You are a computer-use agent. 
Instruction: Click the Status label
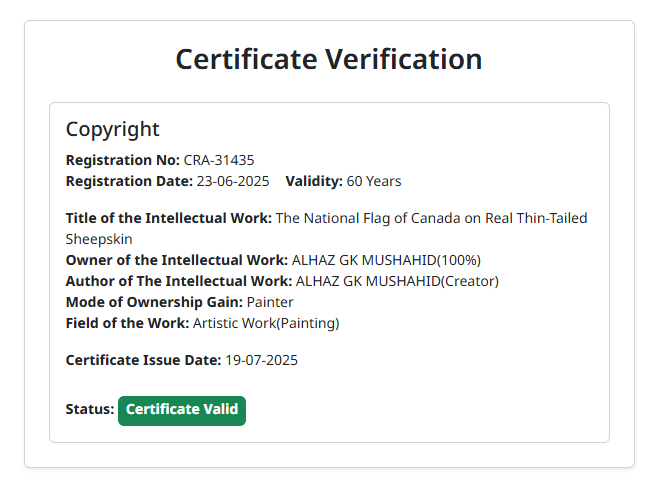[89, 410]
